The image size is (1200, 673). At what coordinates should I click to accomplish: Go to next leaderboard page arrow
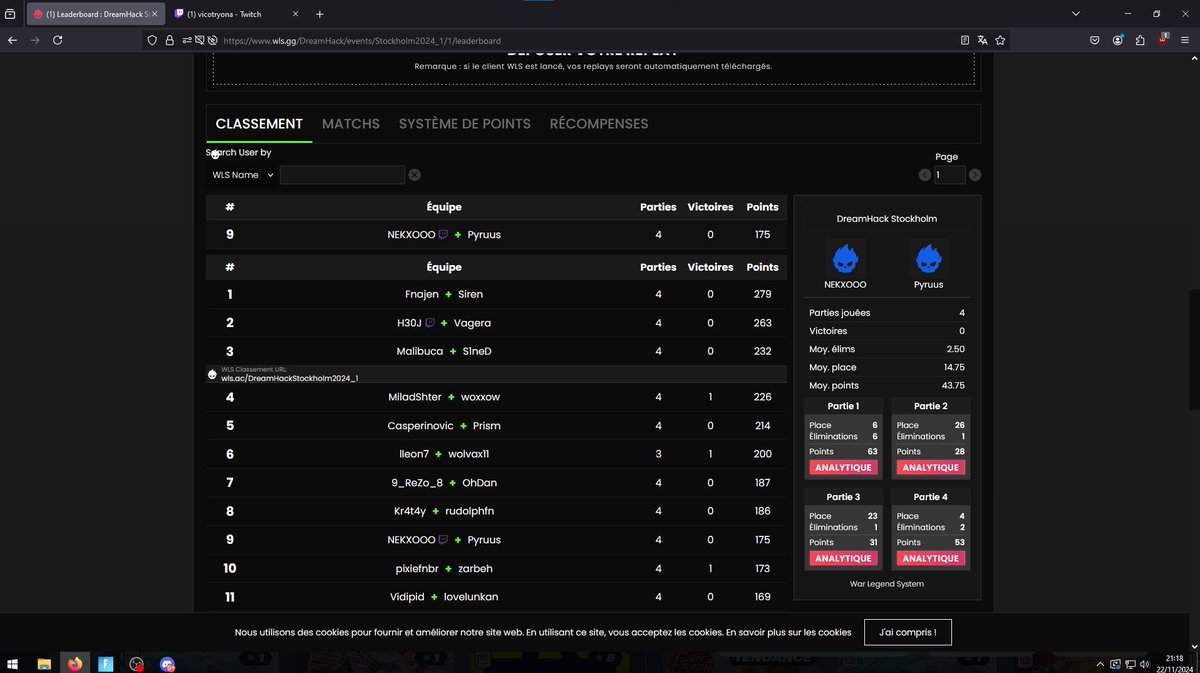tap(975, 175)
